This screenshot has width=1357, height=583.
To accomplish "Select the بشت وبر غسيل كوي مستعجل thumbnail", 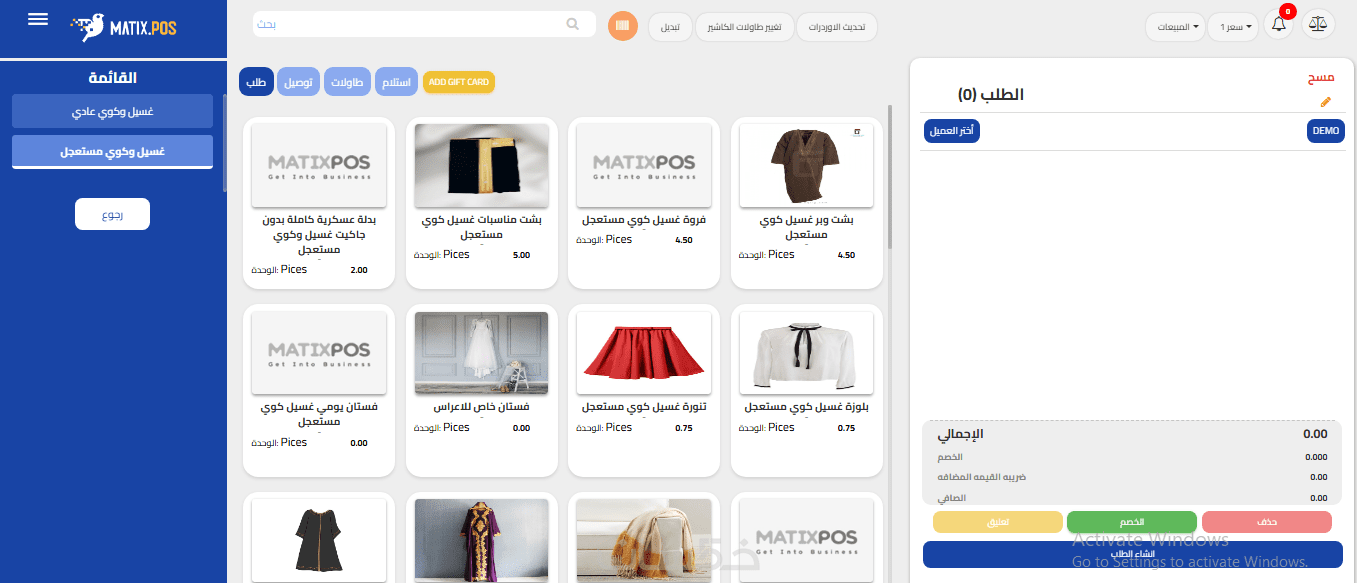I will tap(807, 165).
